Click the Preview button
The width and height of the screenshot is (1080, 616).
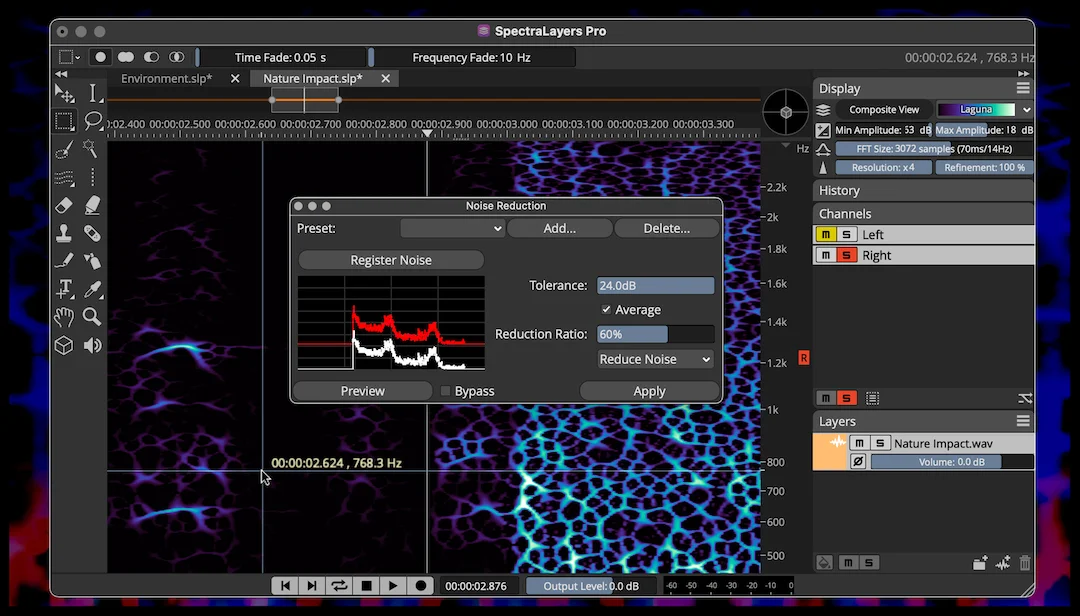click(x=363, y=391)
